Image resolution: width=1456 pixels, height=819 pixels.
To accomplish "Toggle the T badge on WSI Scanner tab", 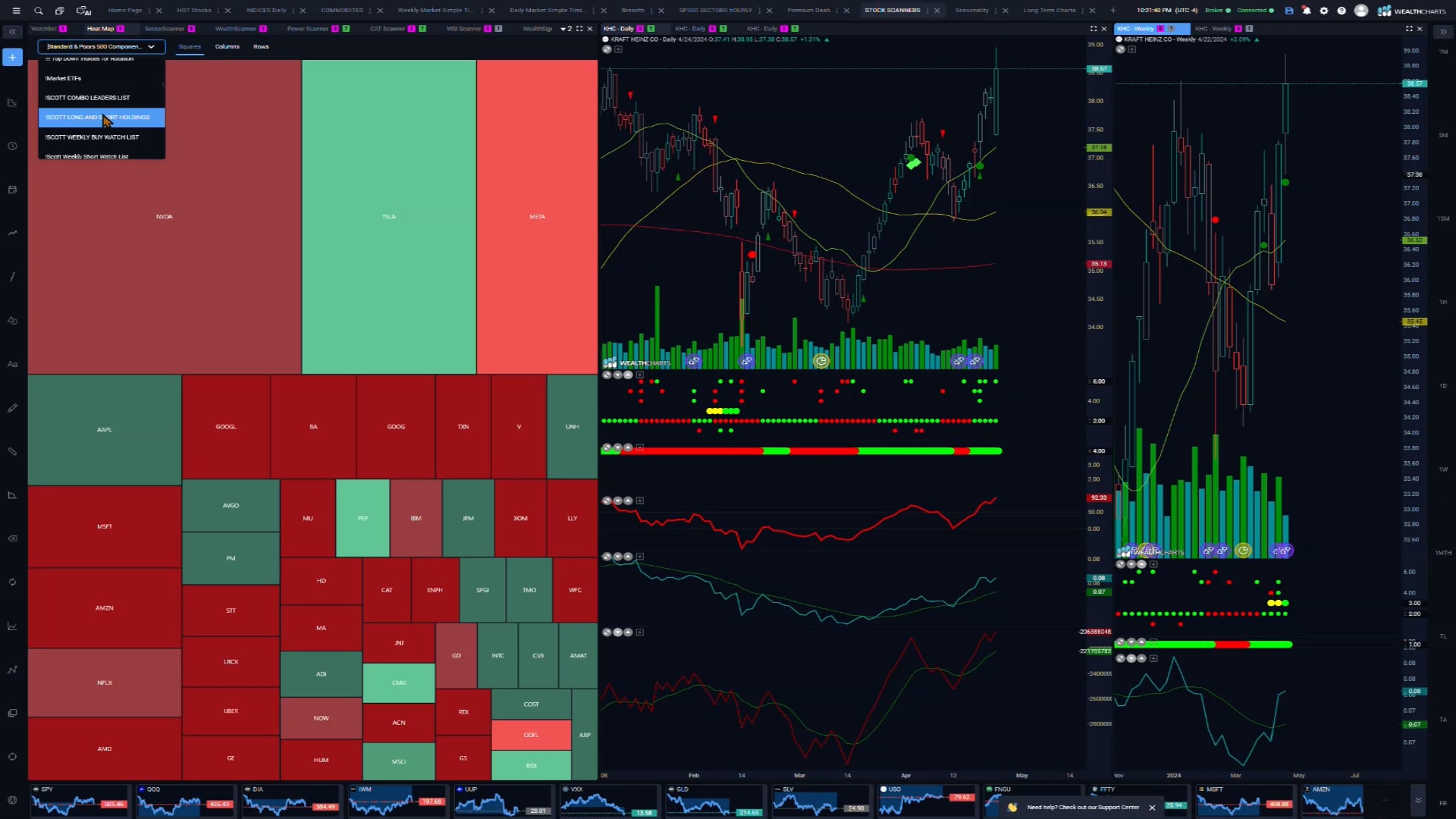I will [499, 29].
